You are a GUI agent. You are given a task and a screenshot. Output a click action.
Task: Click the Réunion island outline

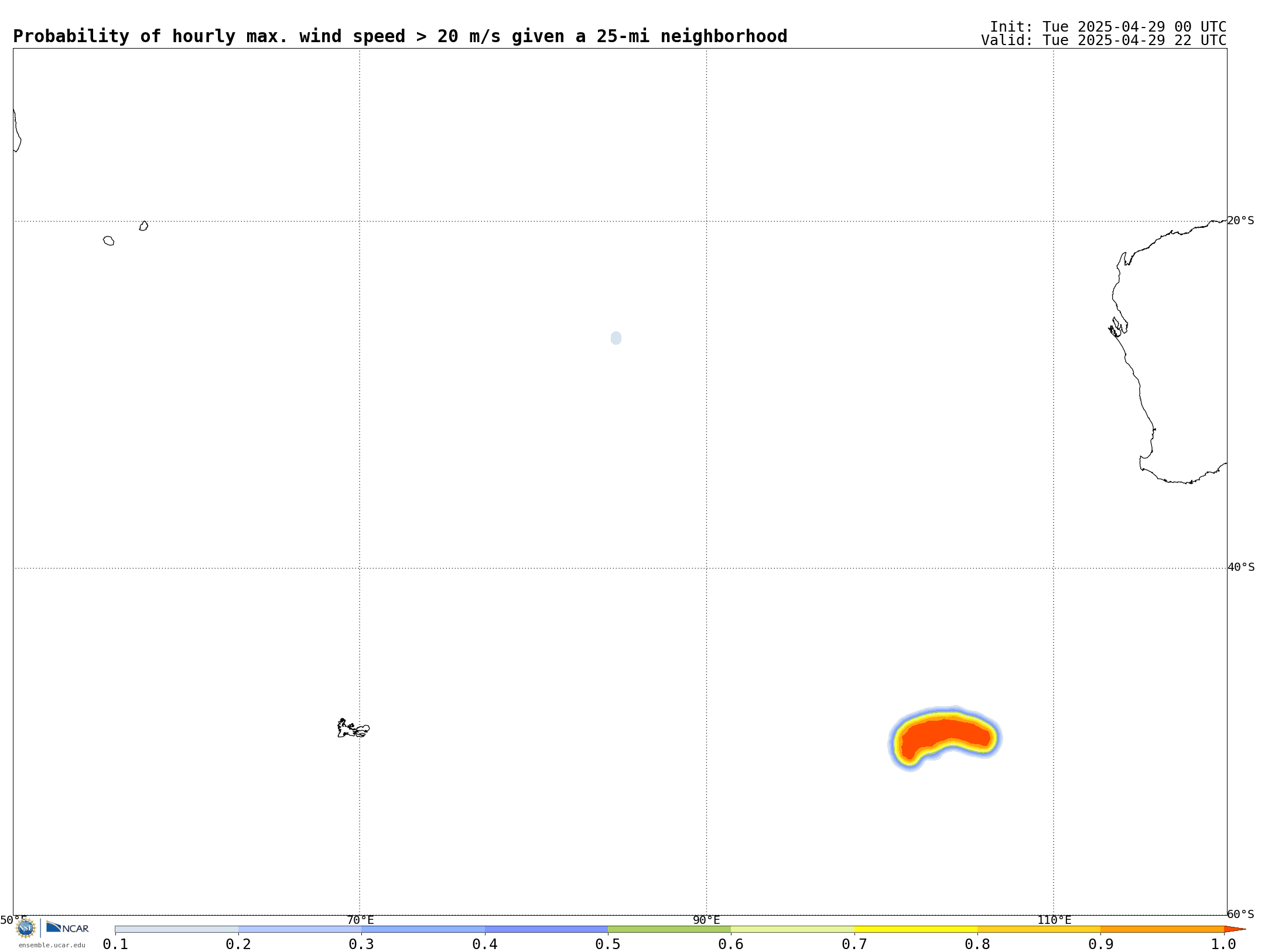109,241
